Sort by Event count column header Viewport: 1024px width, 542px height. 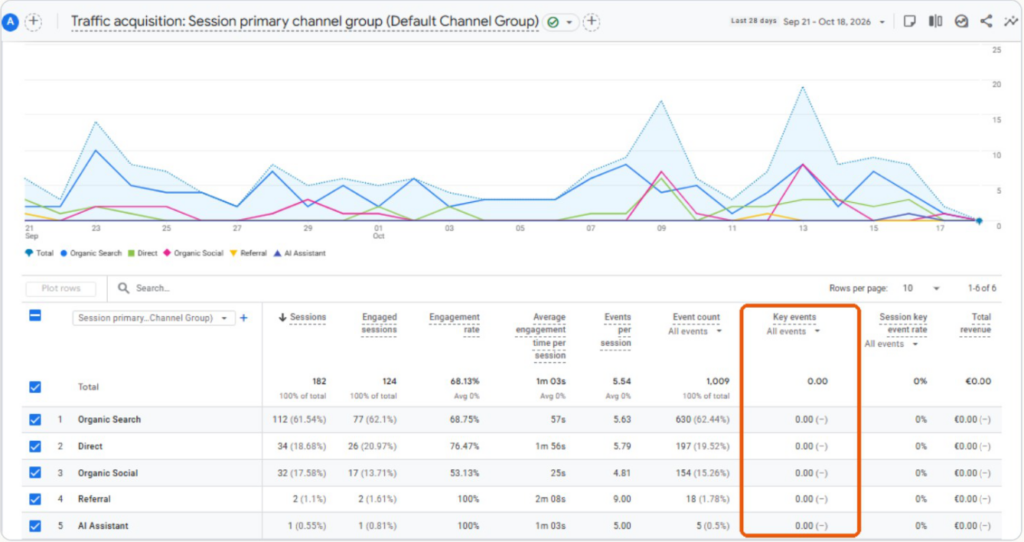(x=696, y=317)
